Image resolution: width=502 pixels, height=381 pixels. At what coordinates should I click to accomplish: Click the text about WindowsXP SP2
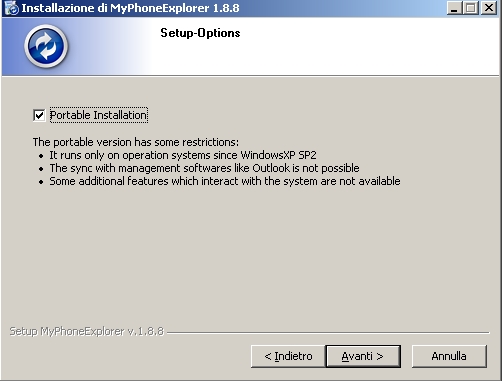click(x=183, y=155)
